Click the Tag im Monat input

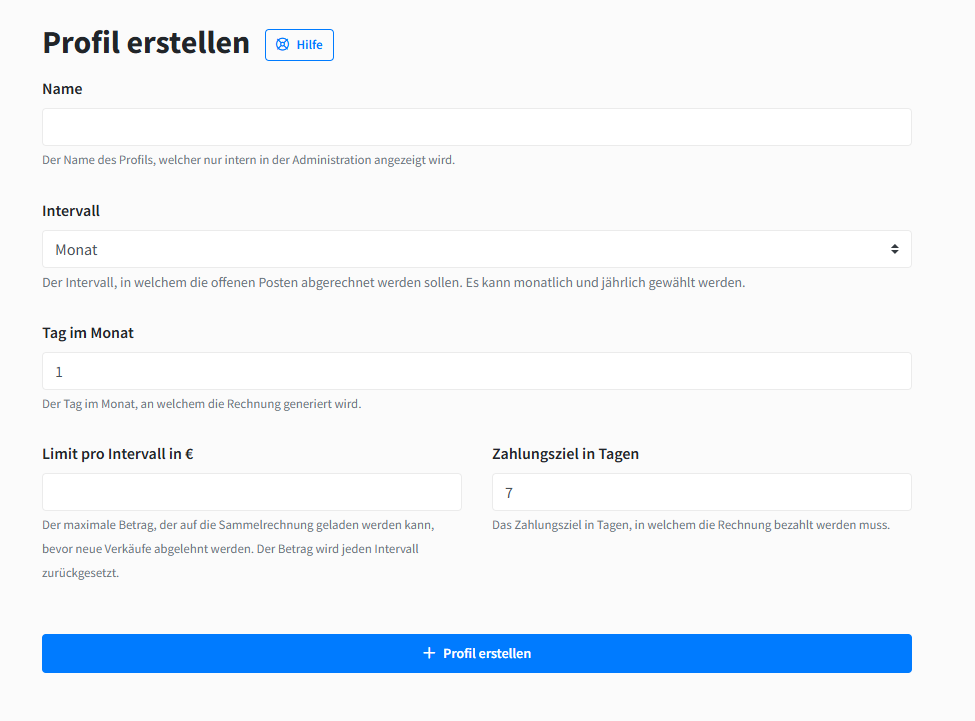[477, 371]
